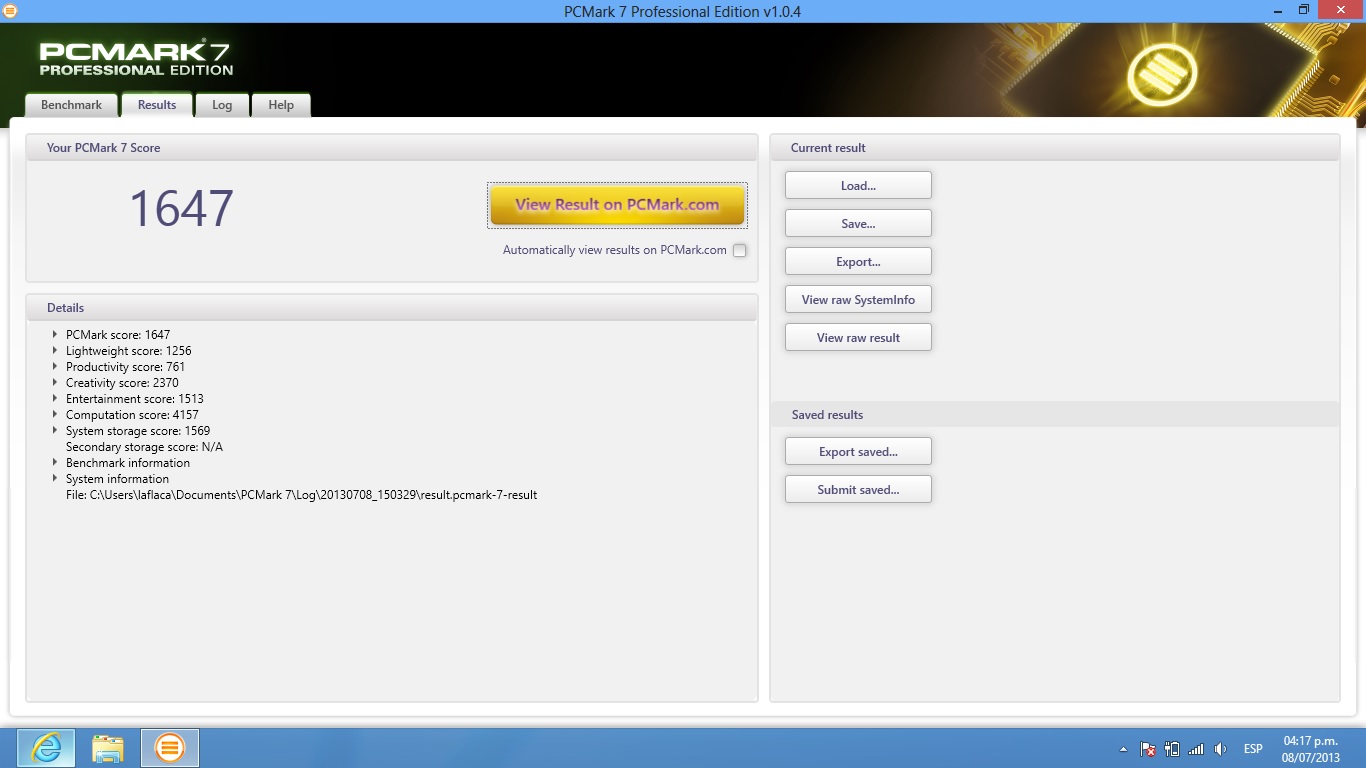Screen dimensions: 1366x768
Task: Expand the Productivity score row
Action: 55,366
